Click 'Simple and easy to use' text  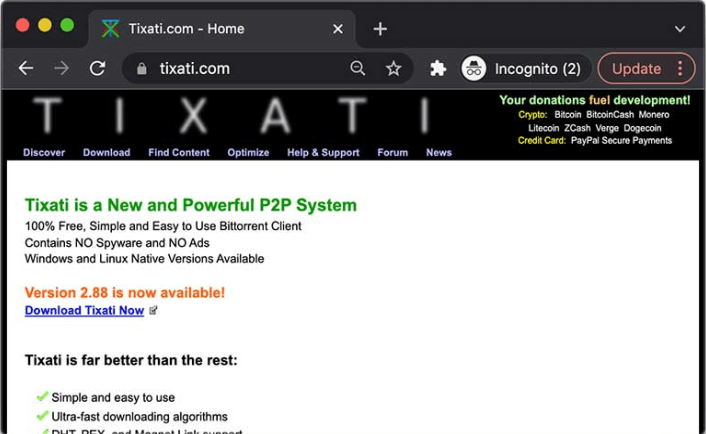pyautogui.click(x=113, y=398)
